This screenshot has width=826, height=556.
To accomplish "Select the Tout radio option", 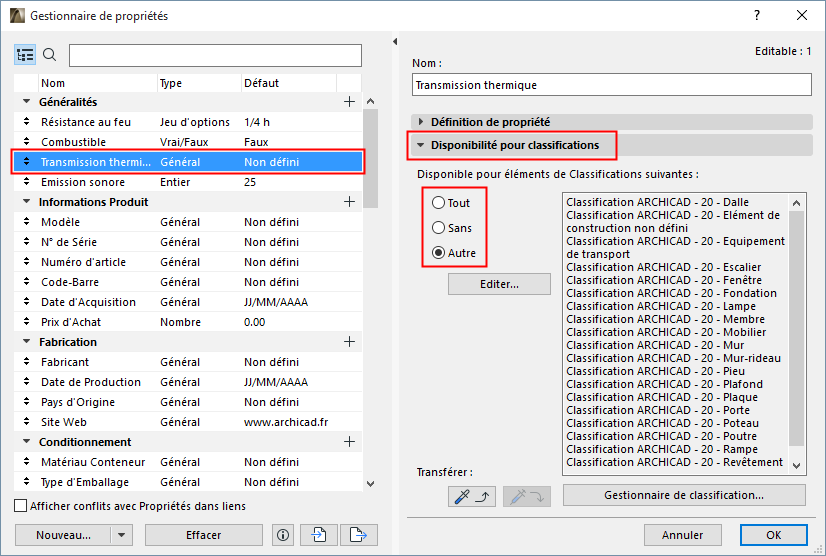I will click(x=438, y=203).
